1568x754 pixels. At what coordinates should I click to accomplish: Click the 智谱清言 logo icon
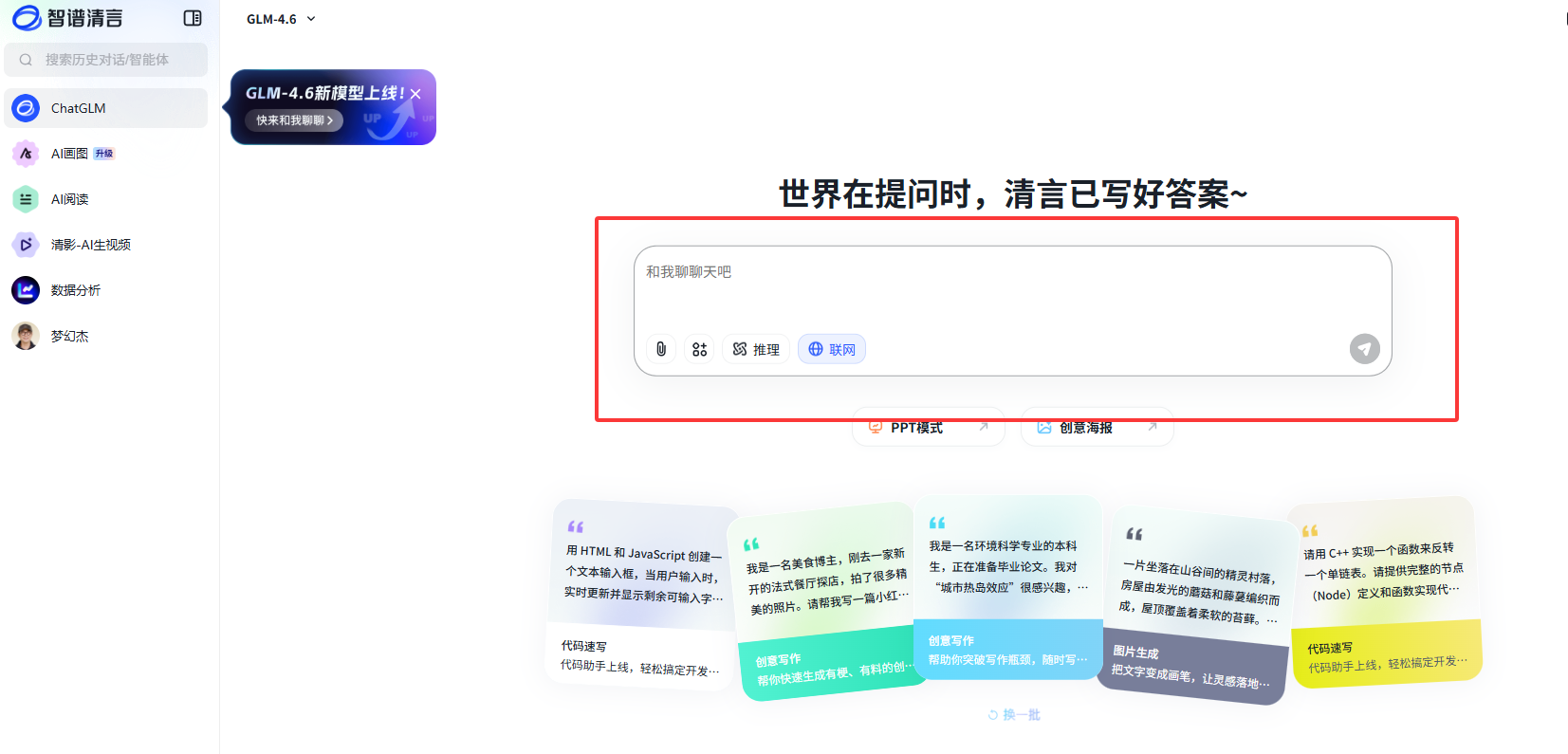click(27, 18)
